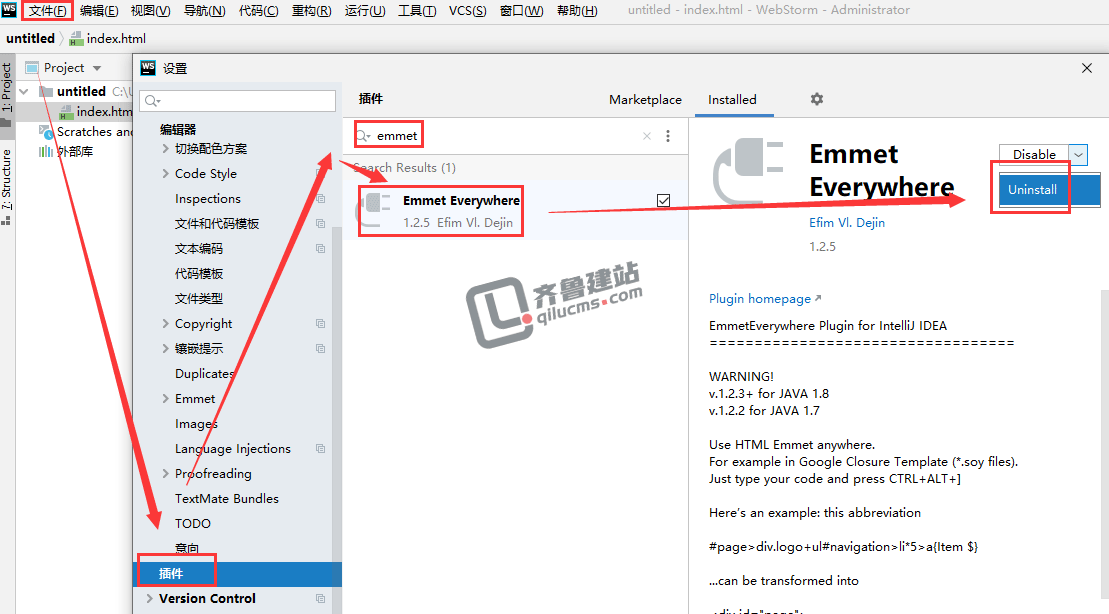Switch to the Marketplace tab
Viewport: 1109px width, 614px height.
click(x=645, y=100)
